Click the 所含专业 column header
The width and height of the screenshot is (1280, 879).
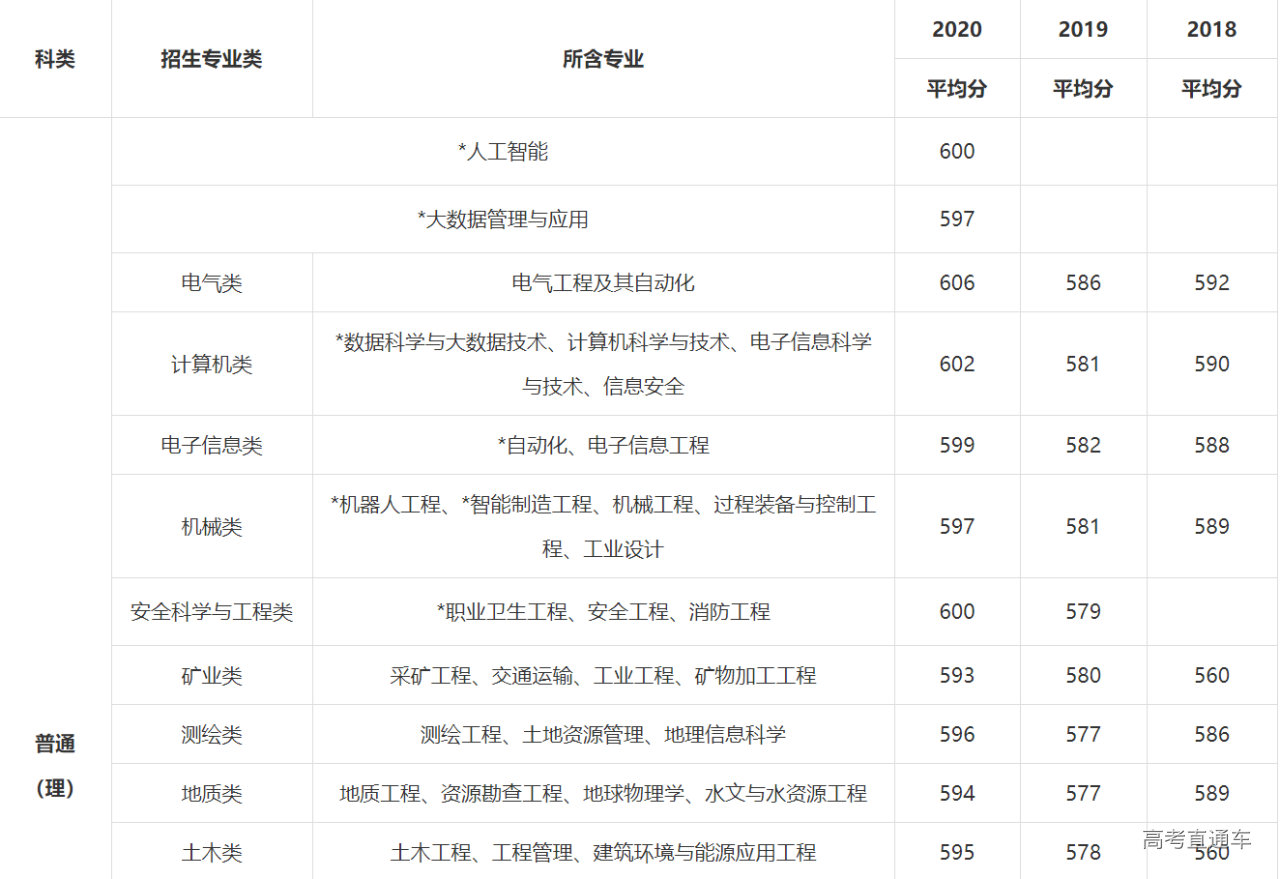[603, 59]
